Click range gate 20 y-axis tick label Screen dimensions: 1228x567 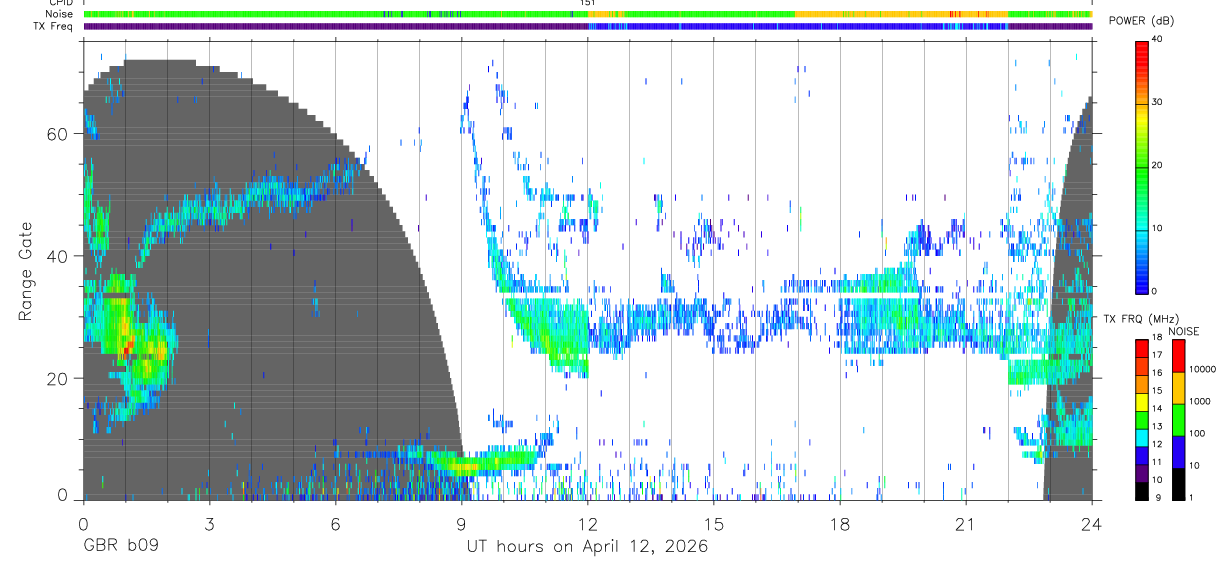pyautogui.click(x=59, y=378)
